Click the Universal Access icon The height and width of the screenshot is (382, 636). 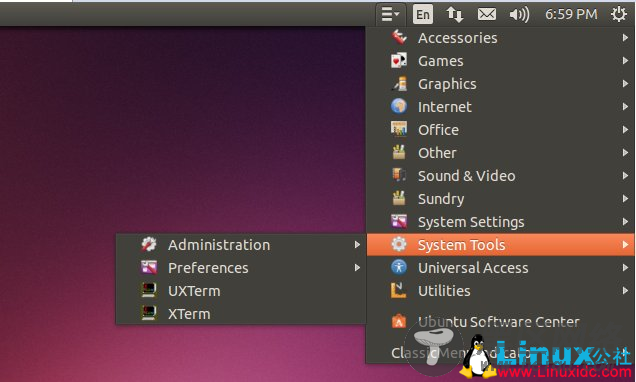tap(399, 268)
